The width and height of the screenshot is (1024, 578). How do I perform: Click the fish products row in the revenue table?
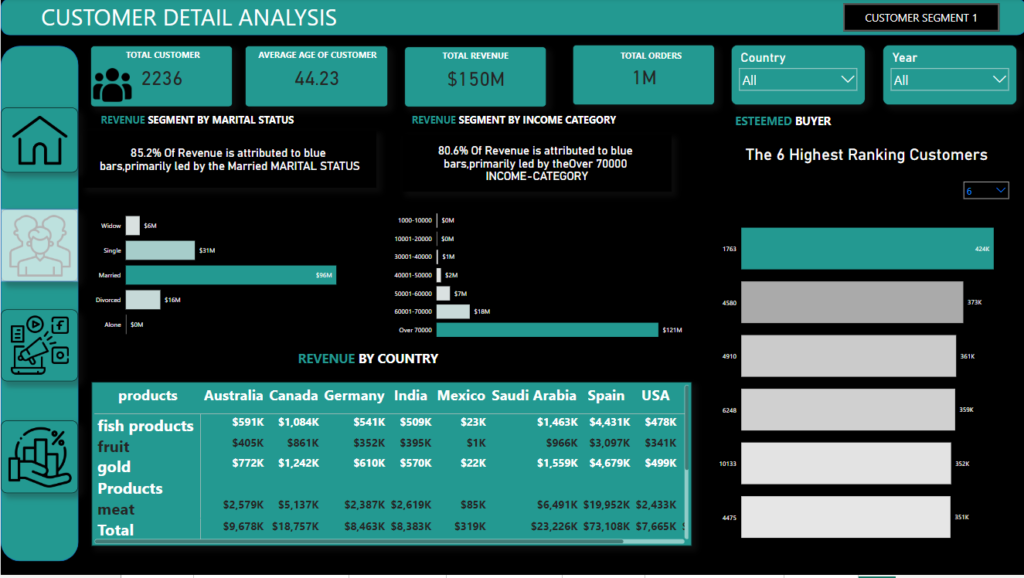(x=145, y=425)
